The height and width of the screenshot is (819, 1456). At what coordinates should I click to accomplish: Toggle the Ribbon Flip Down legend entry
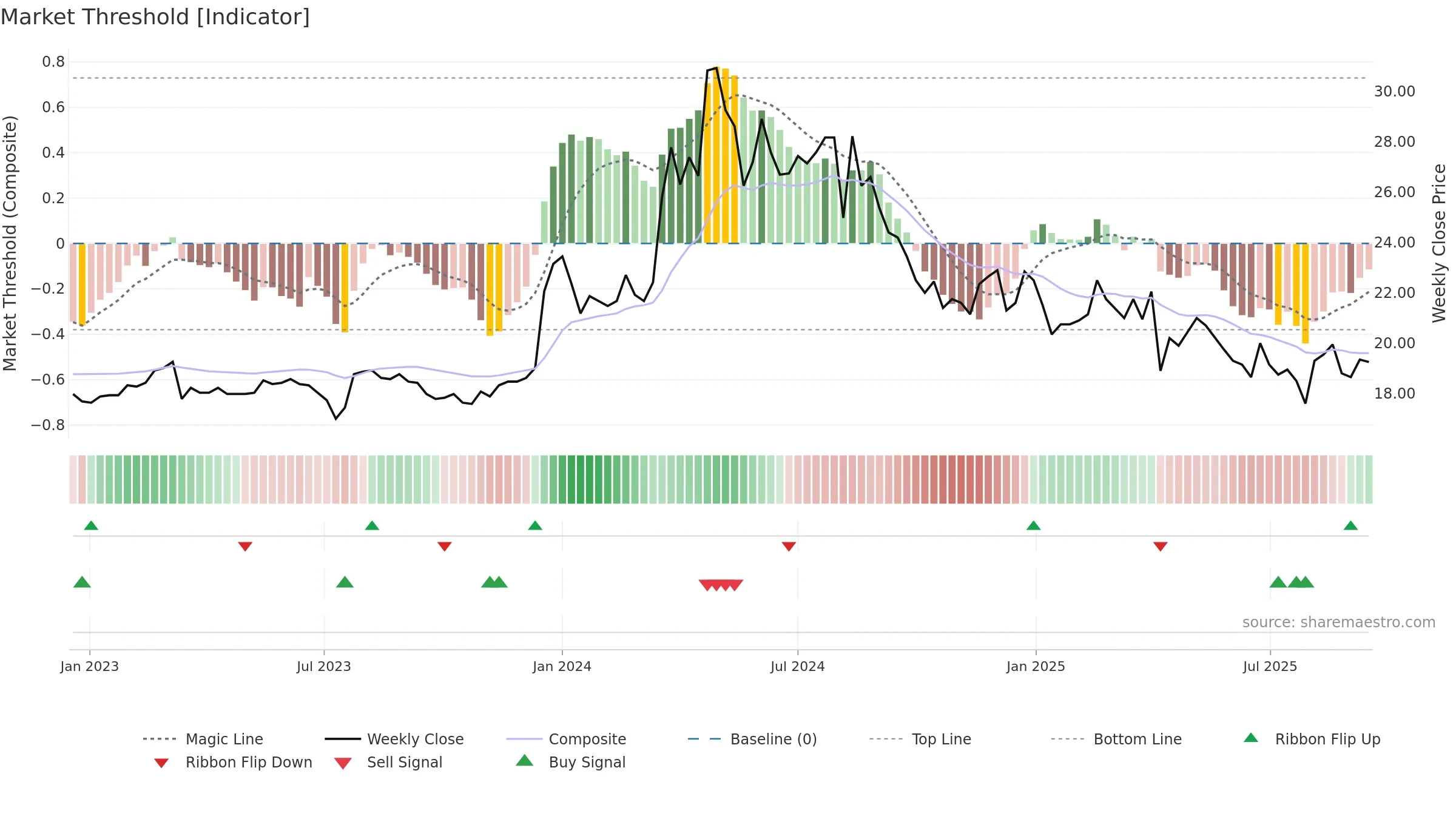click(232, 762)
